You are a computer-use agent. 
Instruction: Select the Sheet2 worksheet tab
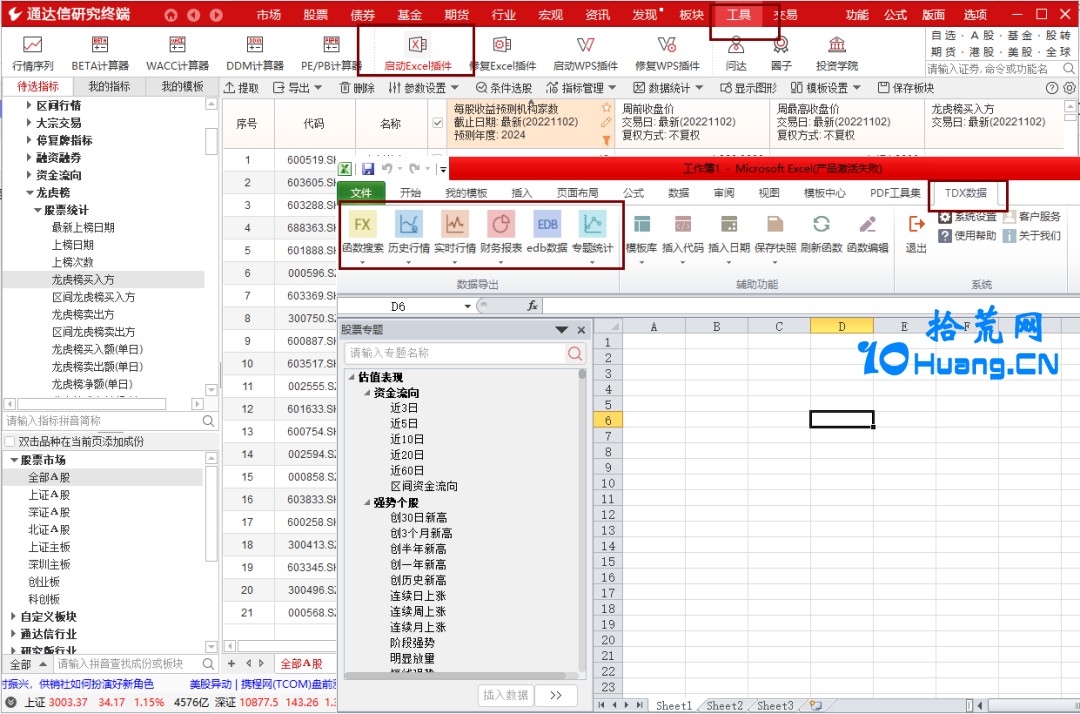(725, 706)
